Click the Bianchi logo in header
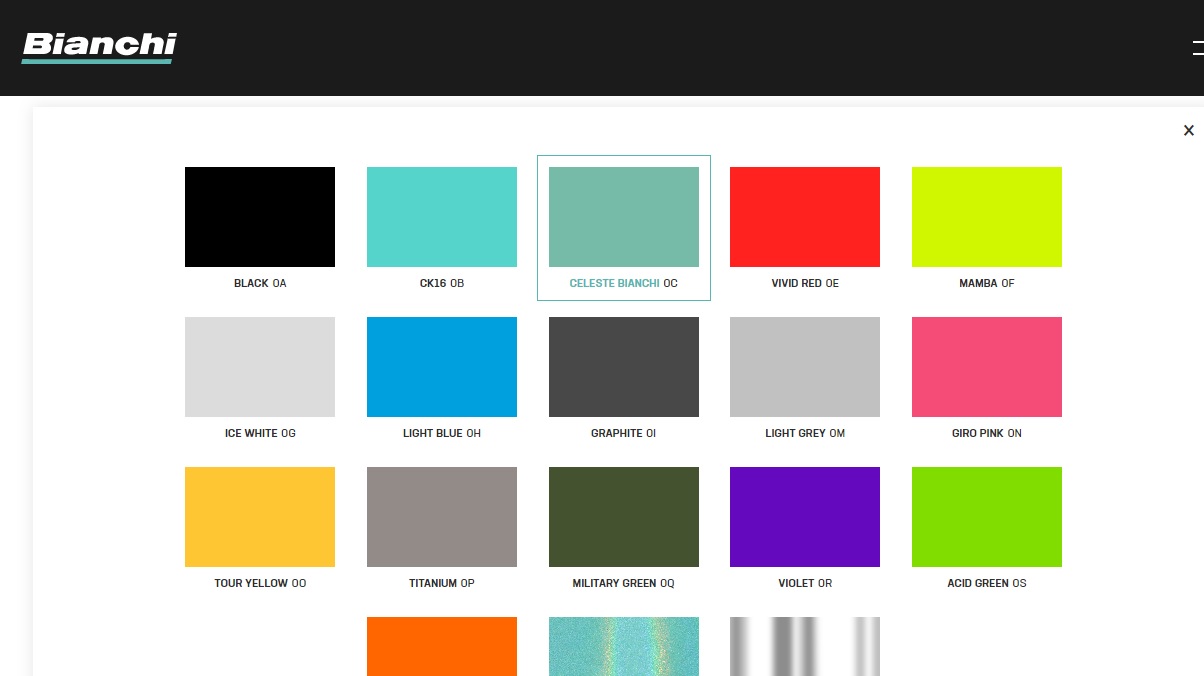Viewport: 1204px width, 676px height. click(99, 47)
